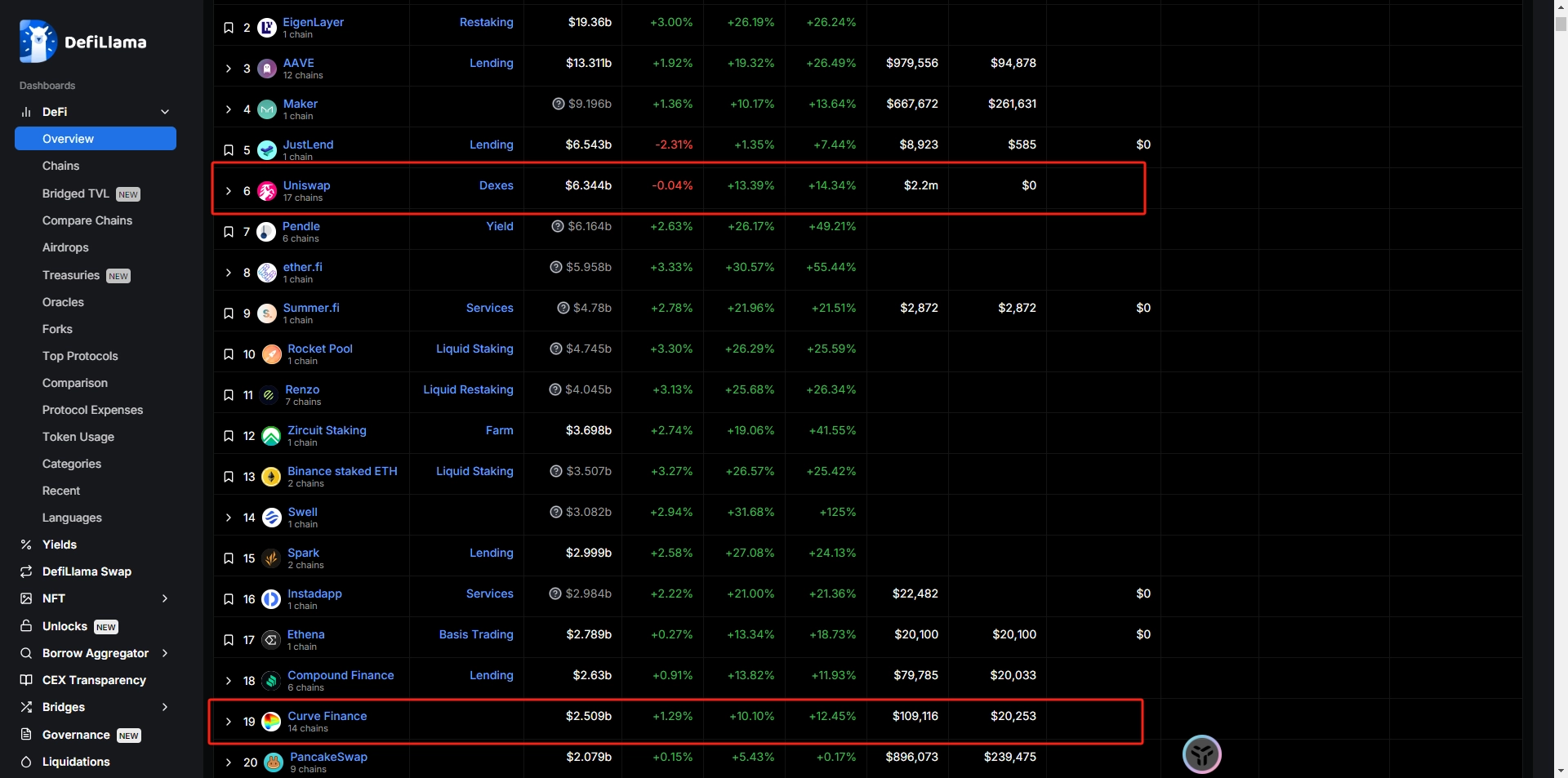Bookmark the Rocket Pool row
Image resolution: width=1568 pixels, height=778 pixels.
tap(229, 354)
